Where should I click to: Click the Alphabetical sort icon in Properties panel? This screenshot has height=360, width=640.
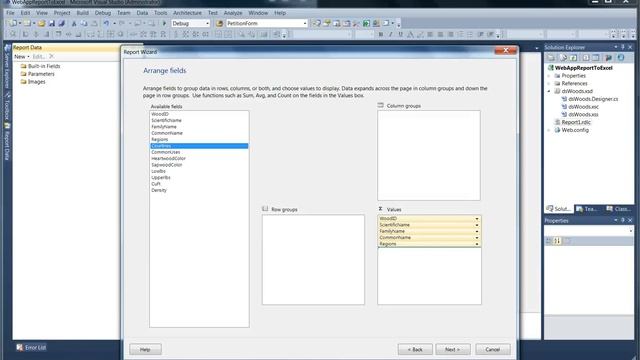pyautogui.click(x=557, y=241)
